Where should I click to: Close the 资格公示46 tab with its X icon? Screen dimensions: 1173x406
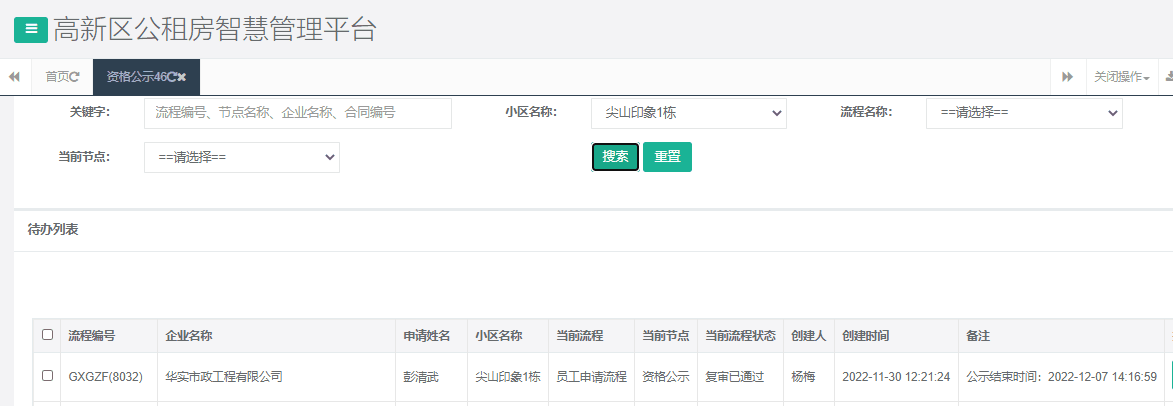(182, 77)
